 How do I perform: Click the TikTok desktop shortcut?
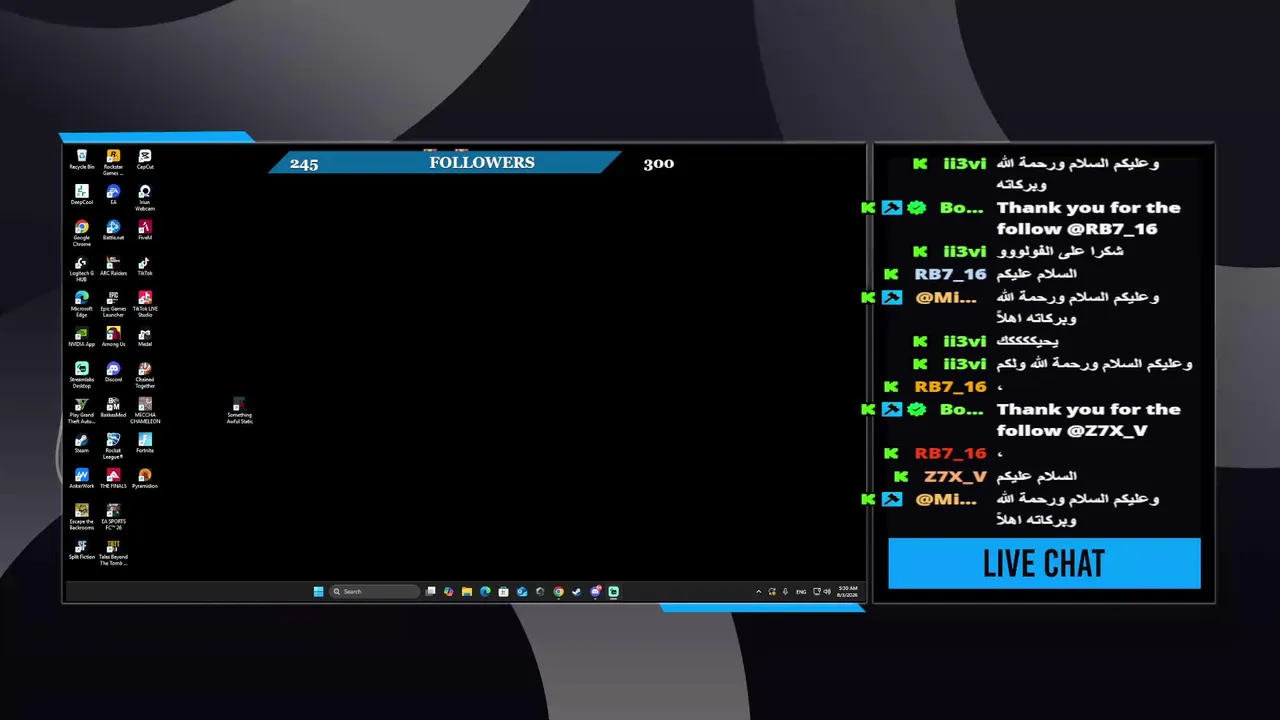(x=145, y=265)
